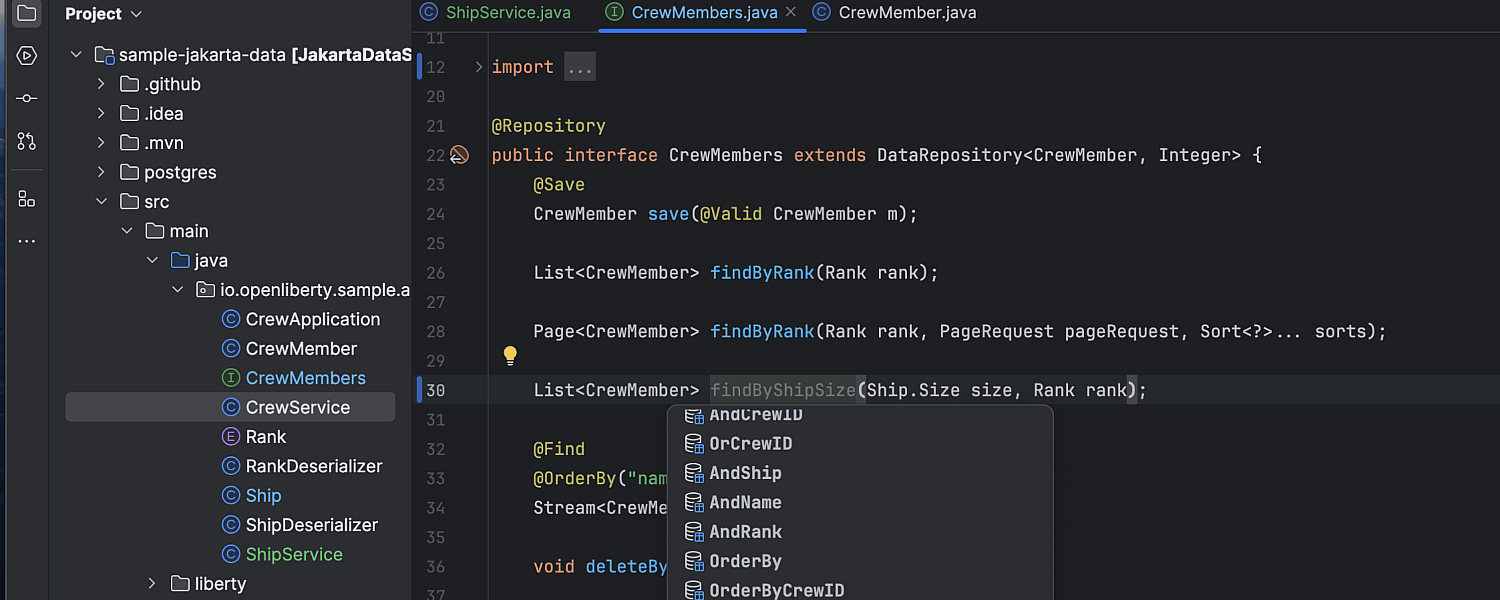This screenshot has width=1500, height=600.
Task: Collapse the src folder
Action: point(101,202)
